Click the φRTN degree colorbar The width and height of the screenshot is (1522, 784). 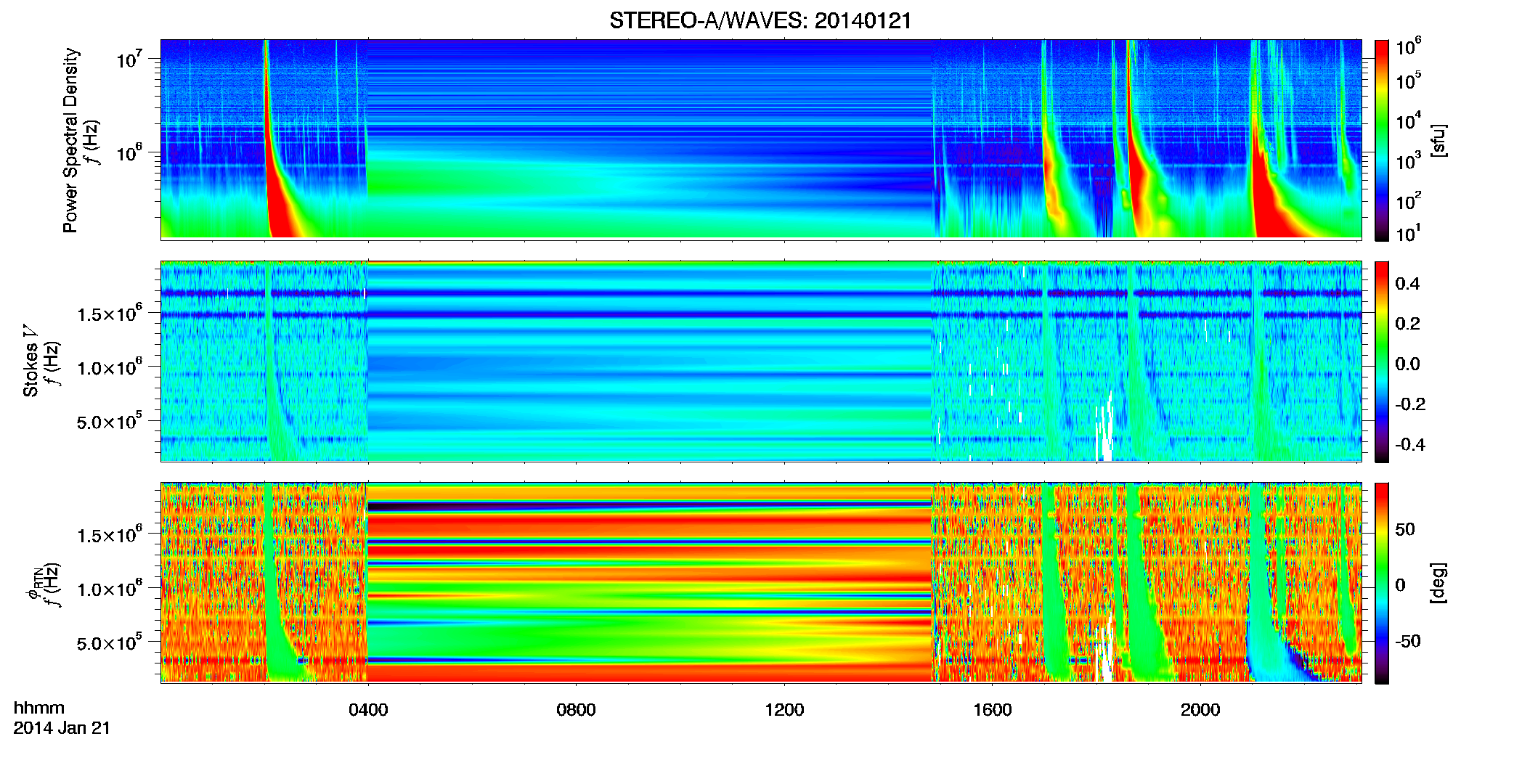click(x=1382, y=583)
